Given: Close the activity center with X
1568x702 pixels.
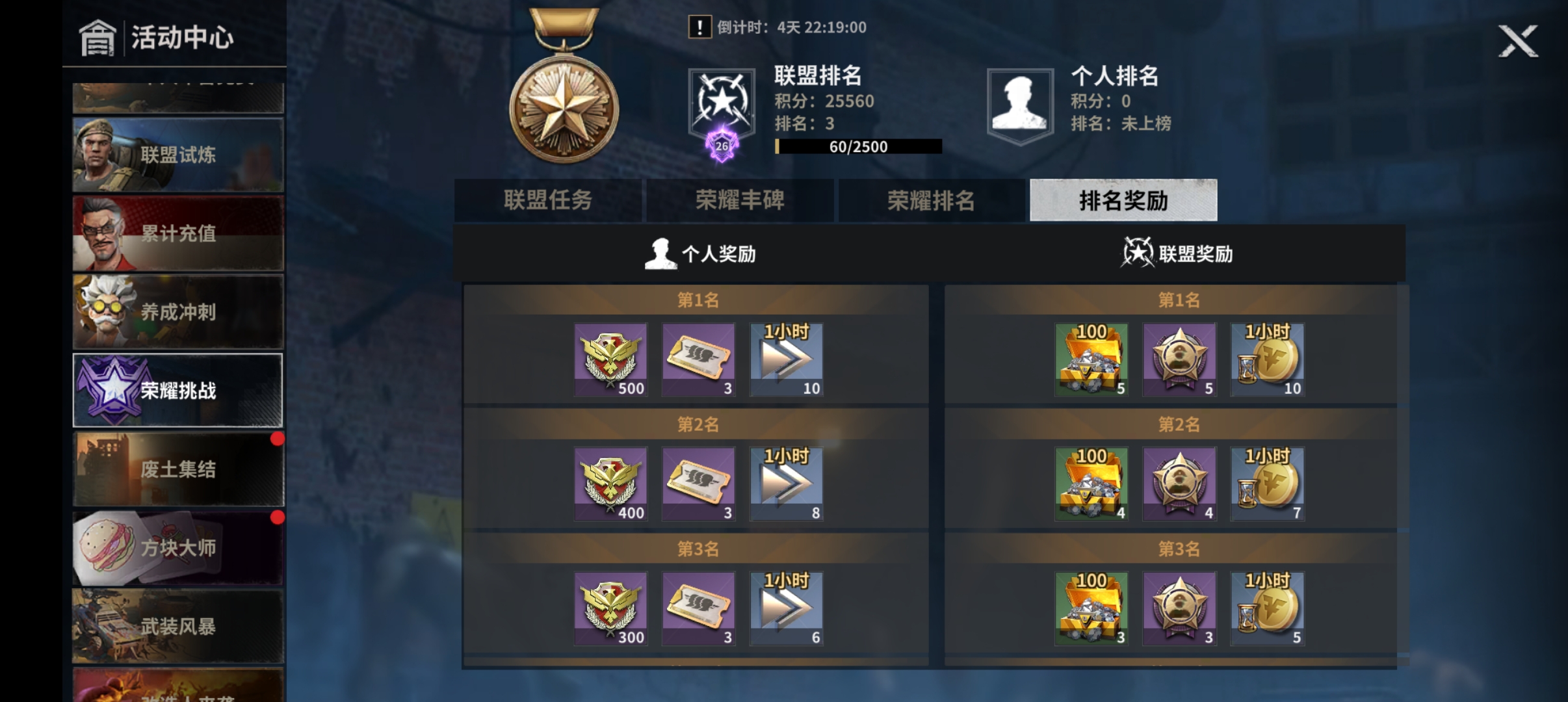Looking at the screenshot, I should click(x=1518, y=41).
